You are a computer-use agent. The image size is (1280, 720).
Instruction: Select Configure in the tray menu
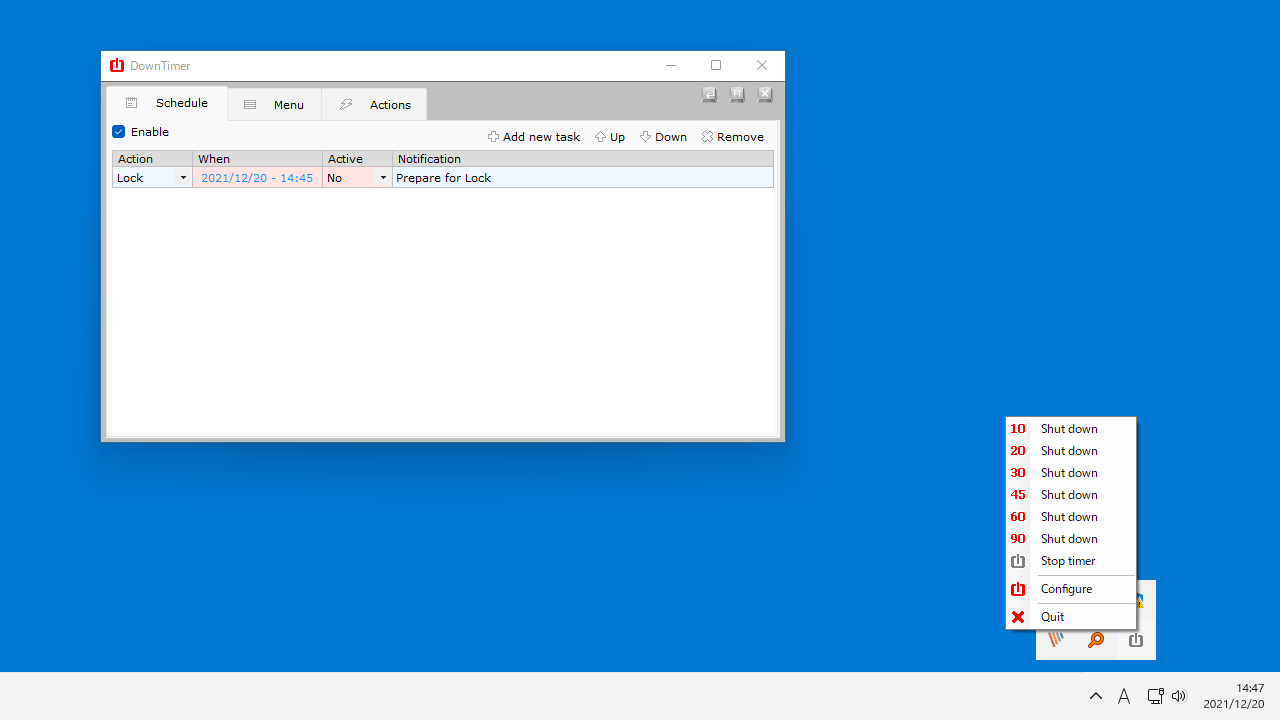click(x=1071, y=589)
